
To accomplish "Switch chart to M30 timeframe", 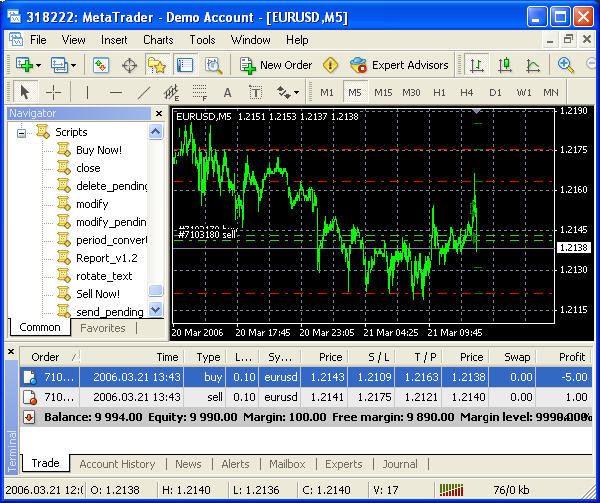I will coord(411,93).
